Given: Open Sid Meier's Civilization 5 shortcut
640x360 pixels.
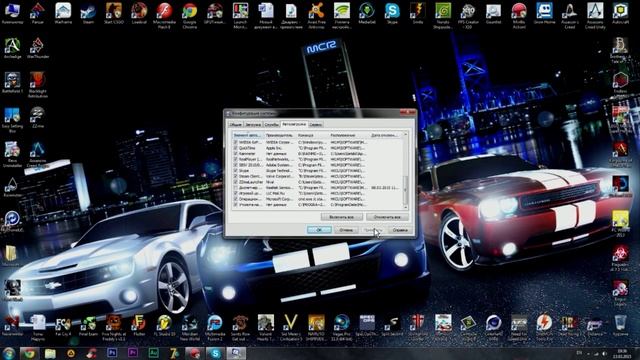Looking at the screenshot, I should [x=291, y=327].
